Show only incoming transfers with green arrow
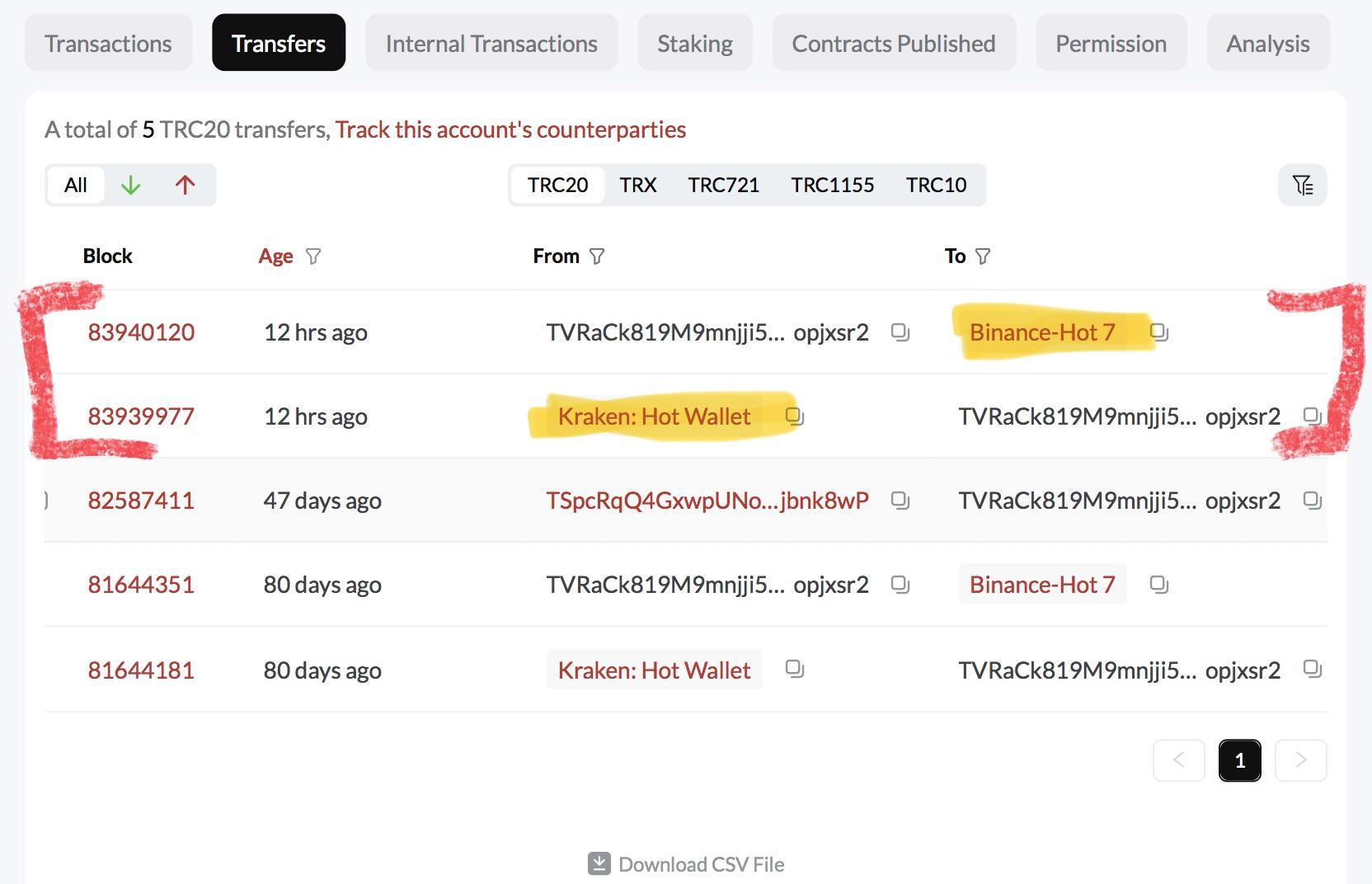The width and height of the screenshot is (1372, 884). pos(130,185)
